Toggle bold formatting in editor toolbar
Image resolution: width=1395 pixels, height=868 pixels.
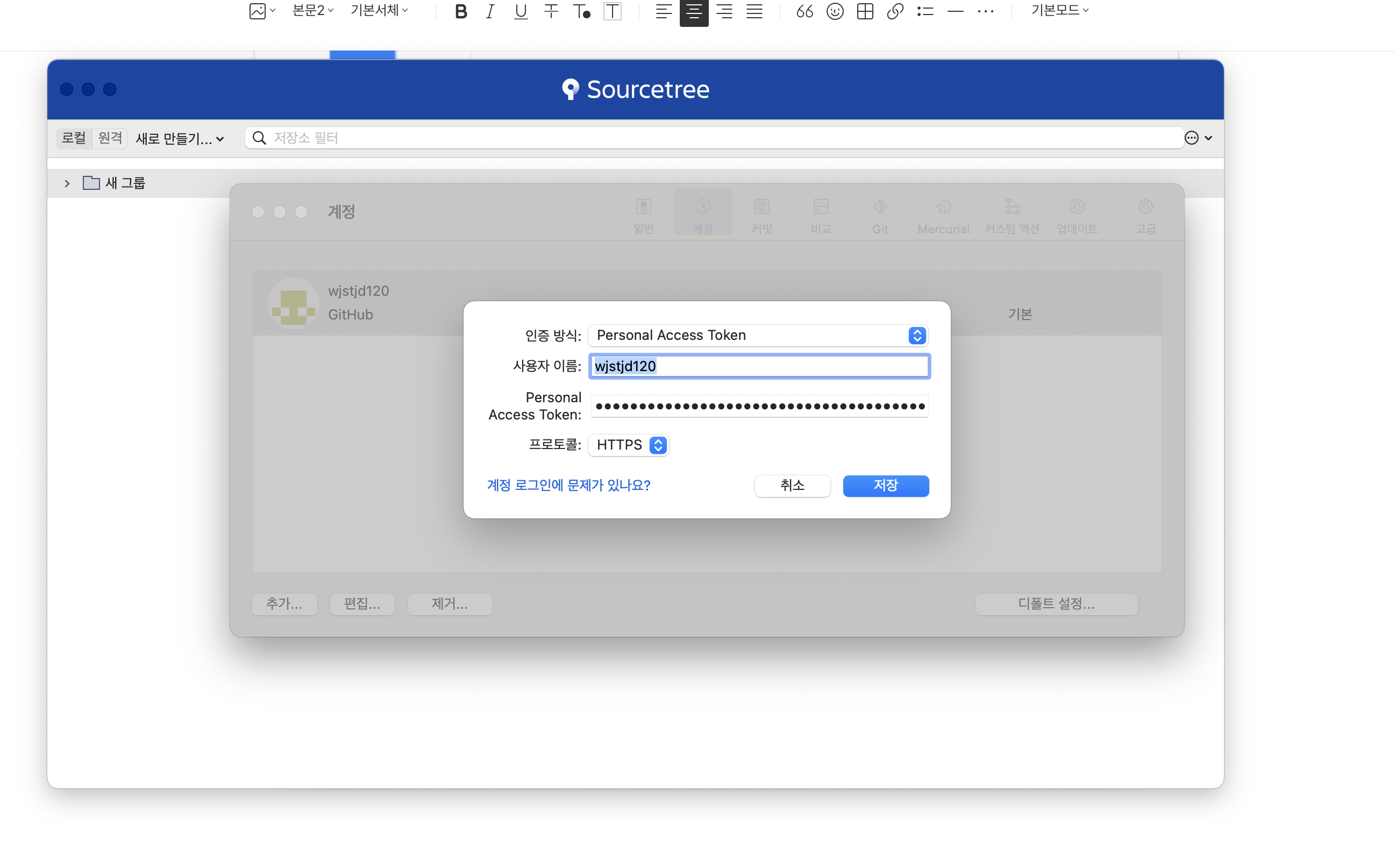pos(460,11)
